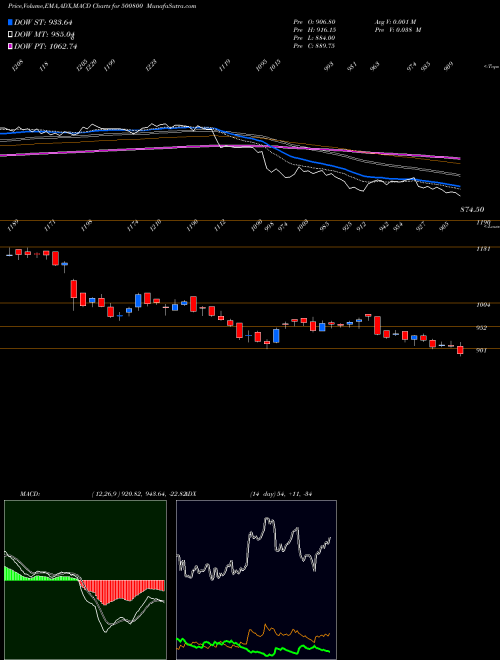Open the ADX indicator panel
The image size is (500, 660).
[x=256, y=580]
